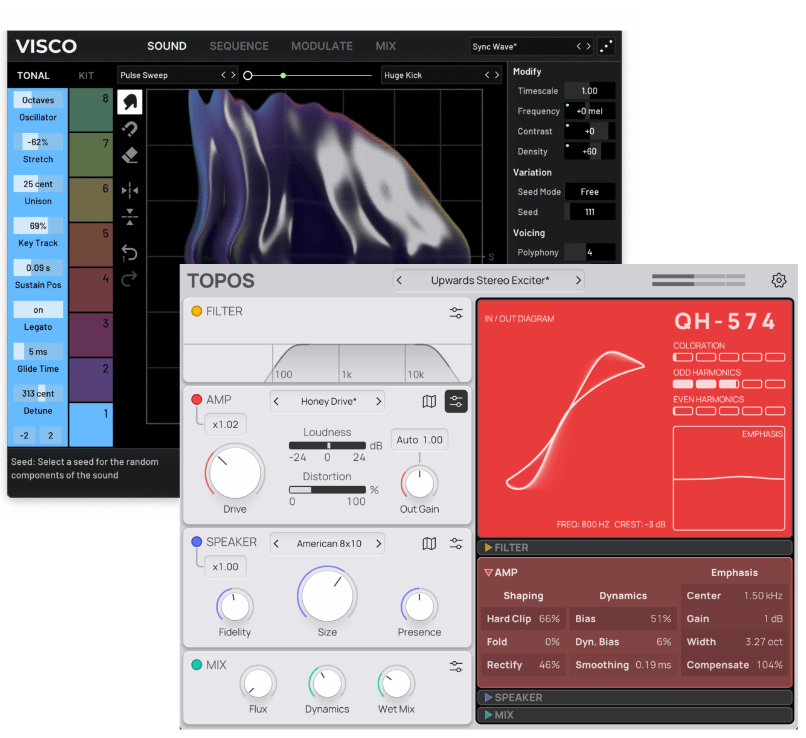Toggle the SPEAKER section power dot
806x738 pixels.
pos(196,542)
